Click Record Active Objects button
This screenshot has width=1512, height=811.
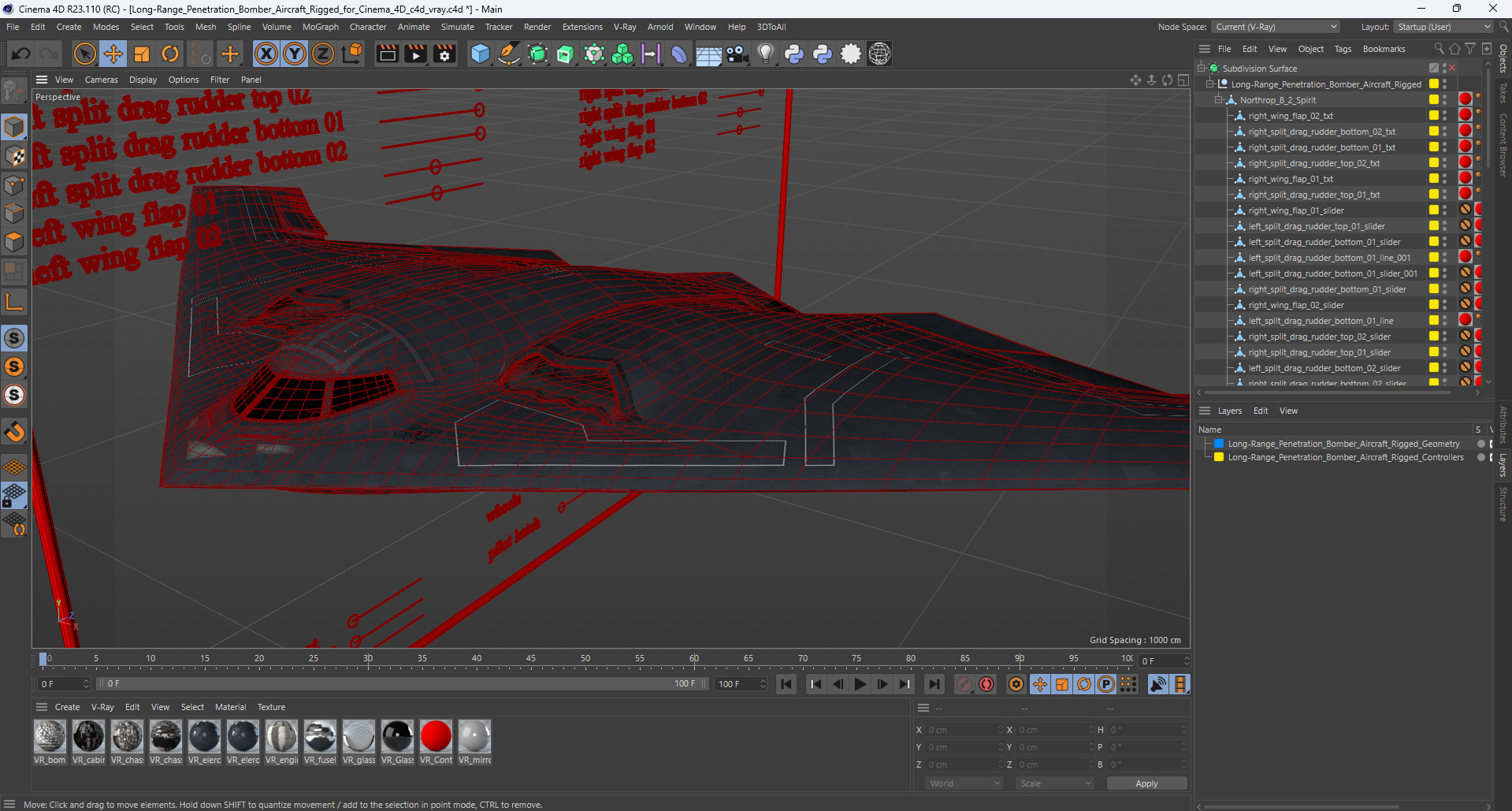pyautogui.click(x=964, y=684)
